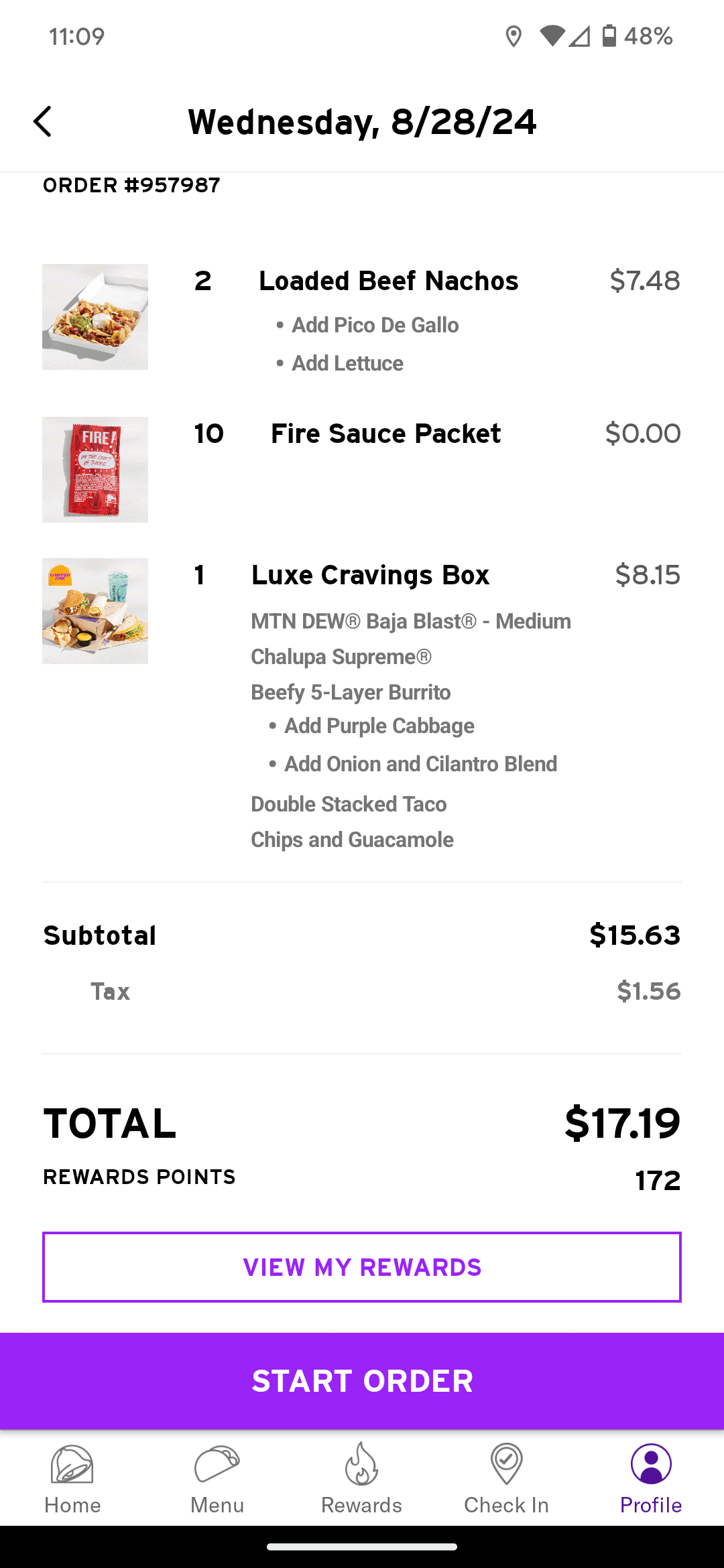Open the Home tab bell icon
Image resolution: width=724 pixels, height=1568 pixels.
point(72,1464)
